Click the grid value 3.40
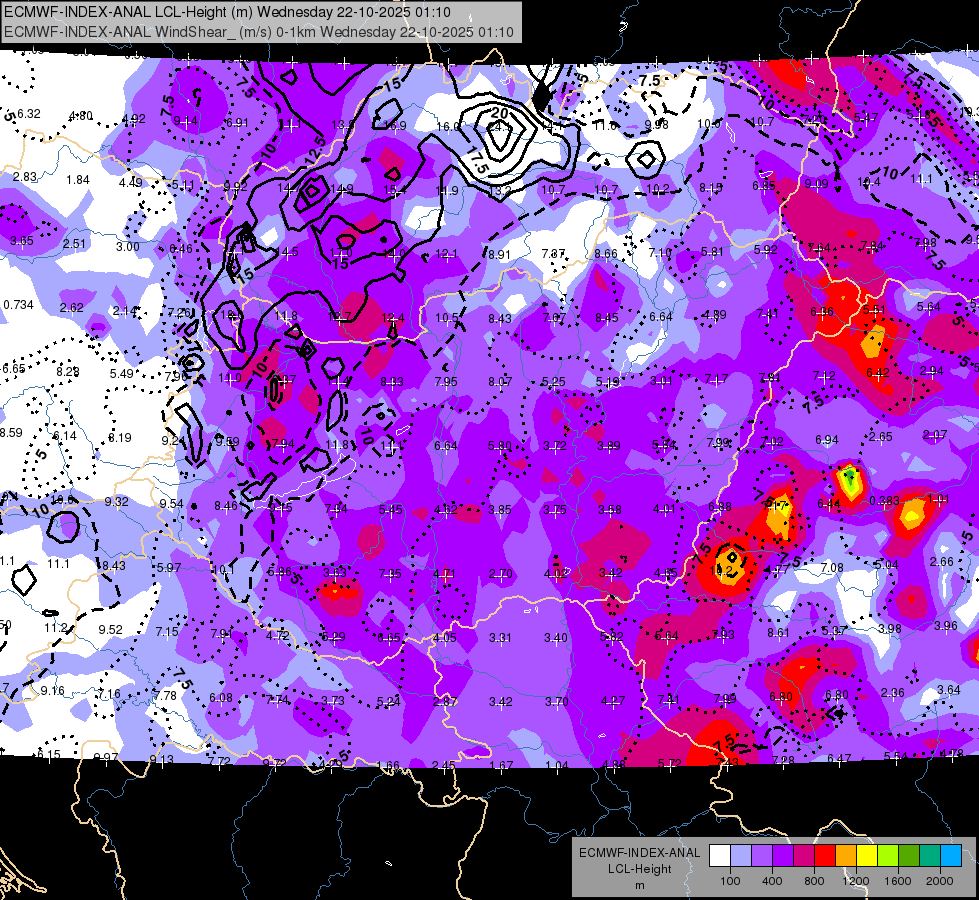 [x=556, y=638]
